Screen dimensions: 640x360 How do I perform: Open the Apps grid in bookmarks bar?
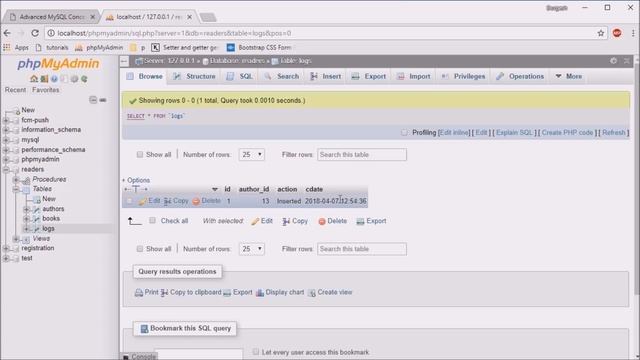click(7, 47)
